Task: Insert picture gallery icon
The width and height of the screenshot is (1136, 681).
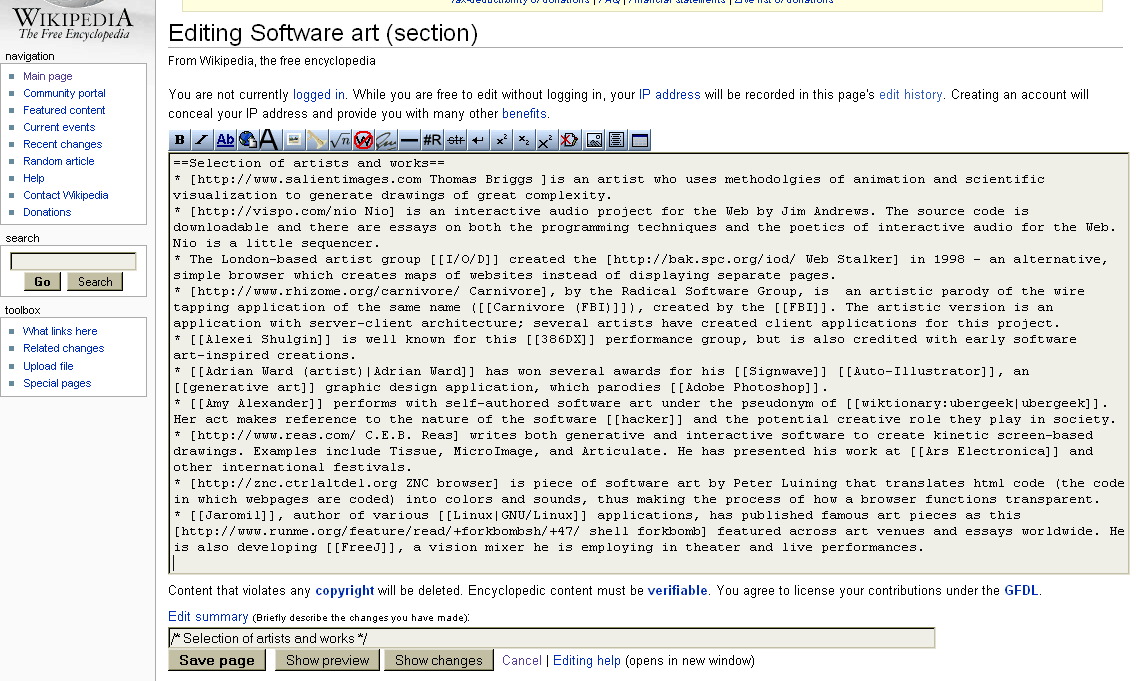Action: 594,140
